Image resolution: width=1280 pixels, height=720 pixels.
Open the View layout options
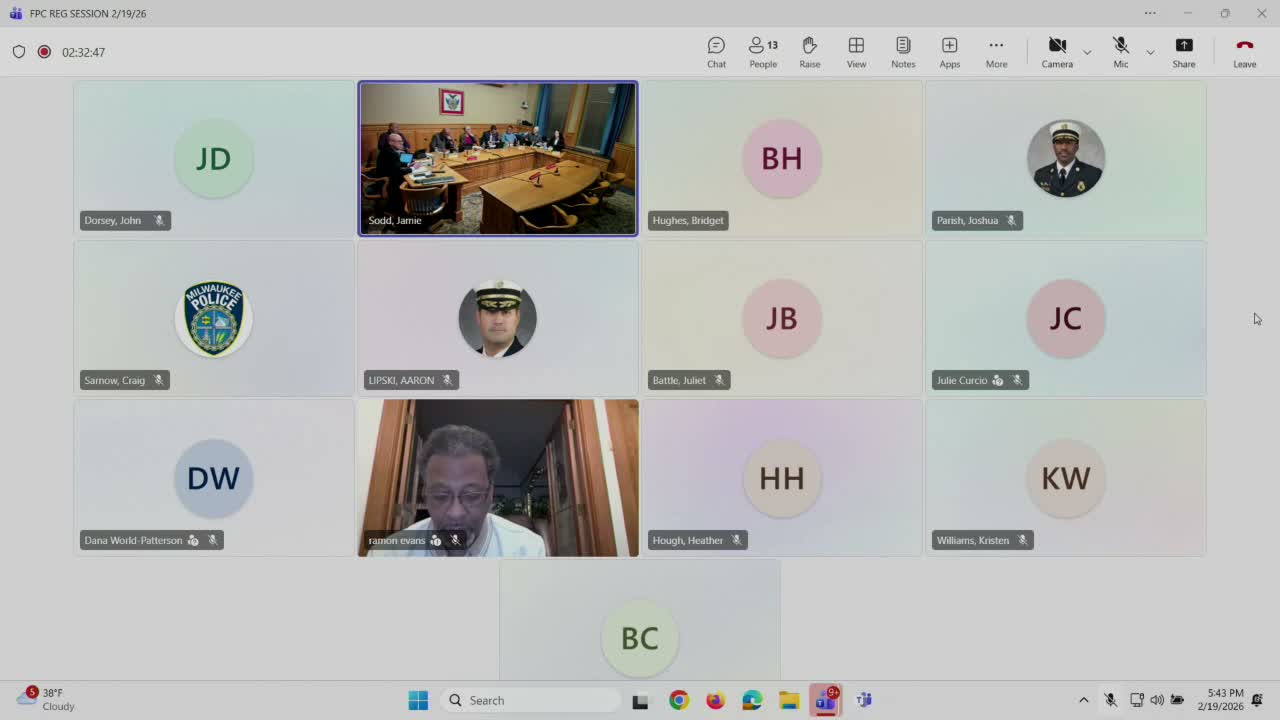coord(856,52)
